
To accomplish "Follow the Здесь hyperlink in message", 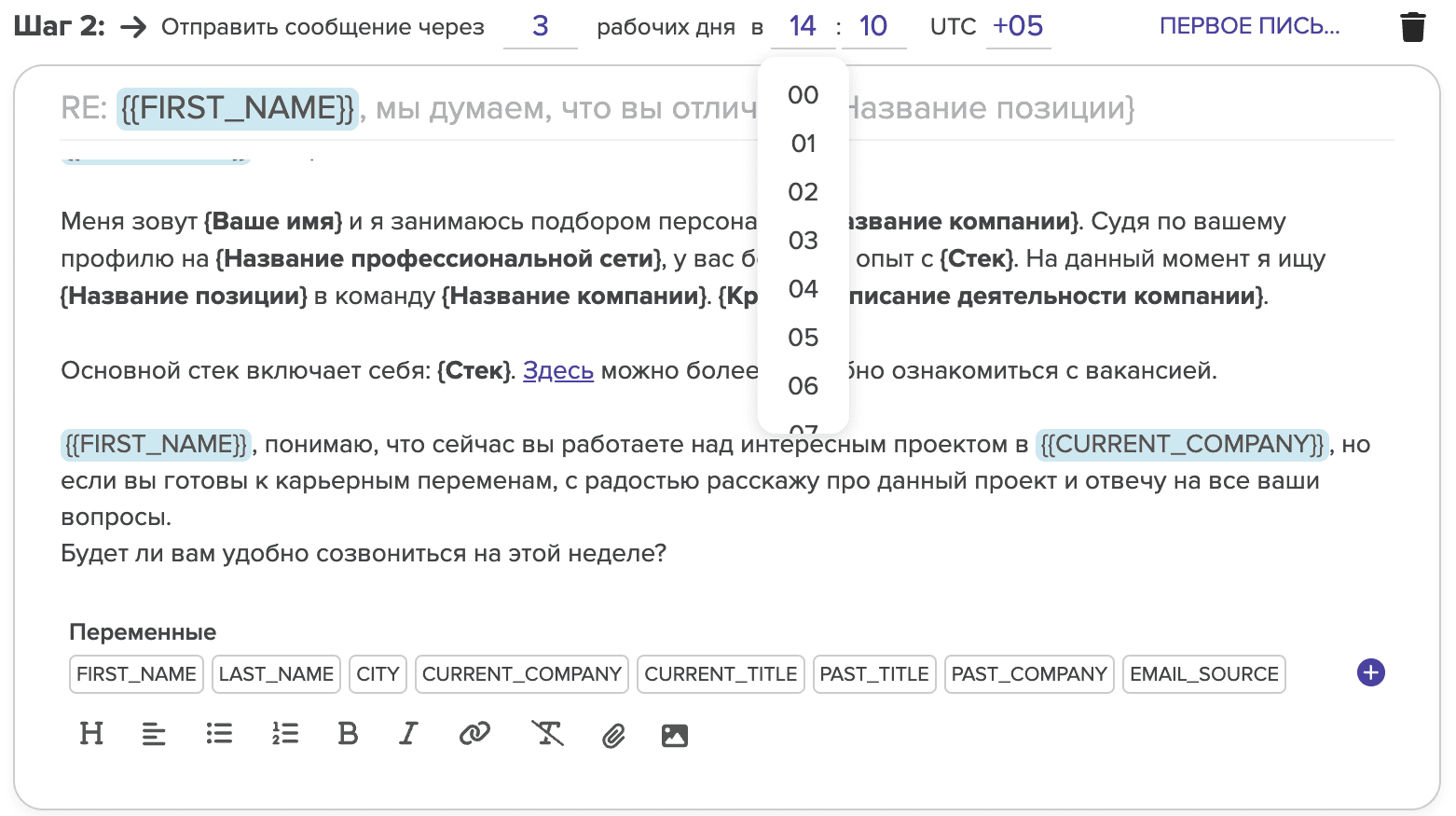I will tap(557, 371).
